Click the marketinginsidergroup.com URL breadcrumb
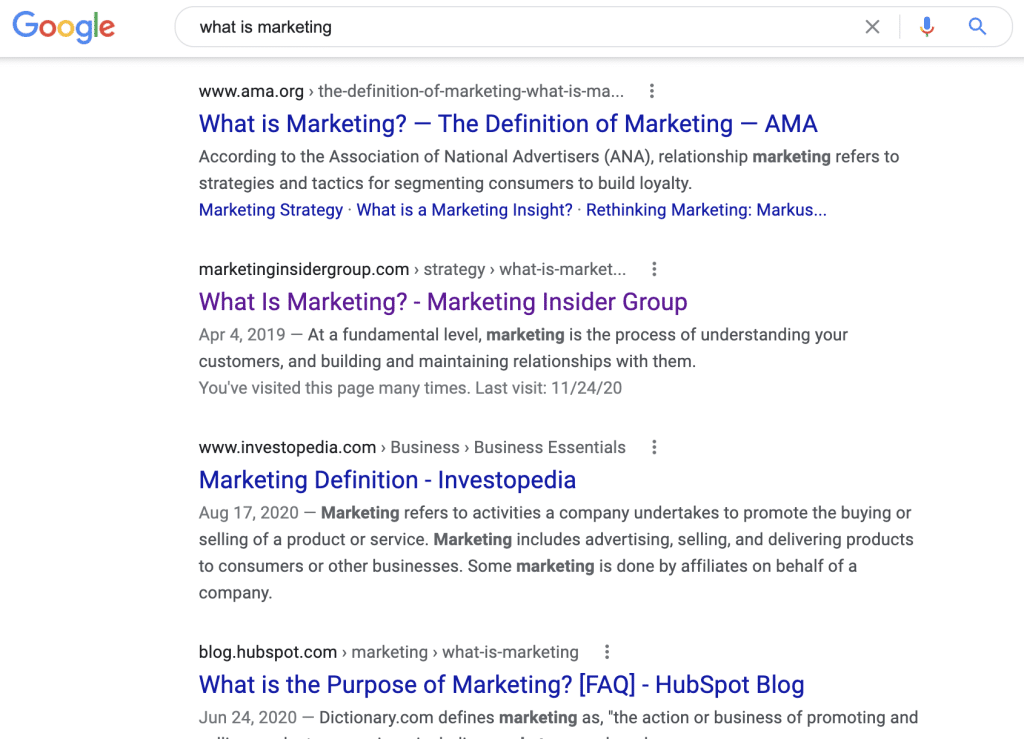Screen dimensions: 1024x739 [304, 269]
